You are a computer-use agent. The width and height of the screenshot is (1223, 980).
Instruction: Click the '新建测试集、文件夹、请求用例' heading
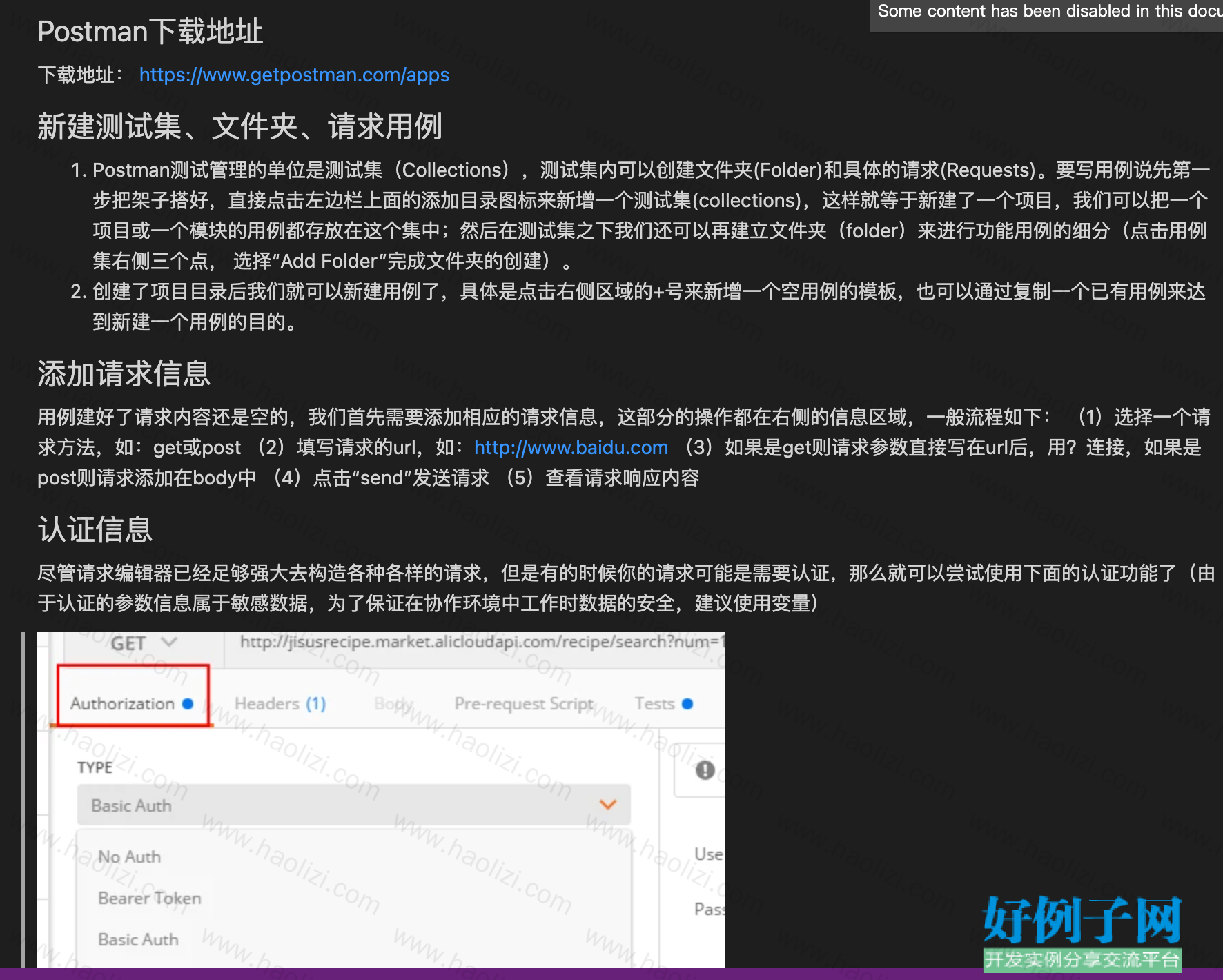pyautogui.click(x=239, y=126)
